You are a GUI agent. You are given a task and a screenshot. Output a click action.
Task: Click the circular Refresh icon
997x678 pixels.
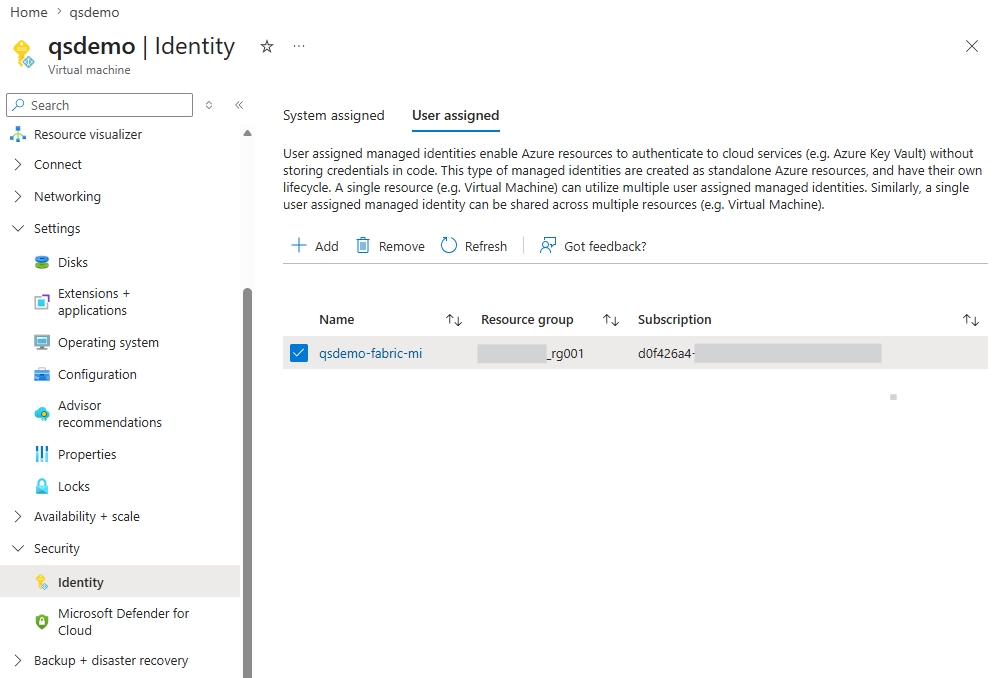(449, 246)
